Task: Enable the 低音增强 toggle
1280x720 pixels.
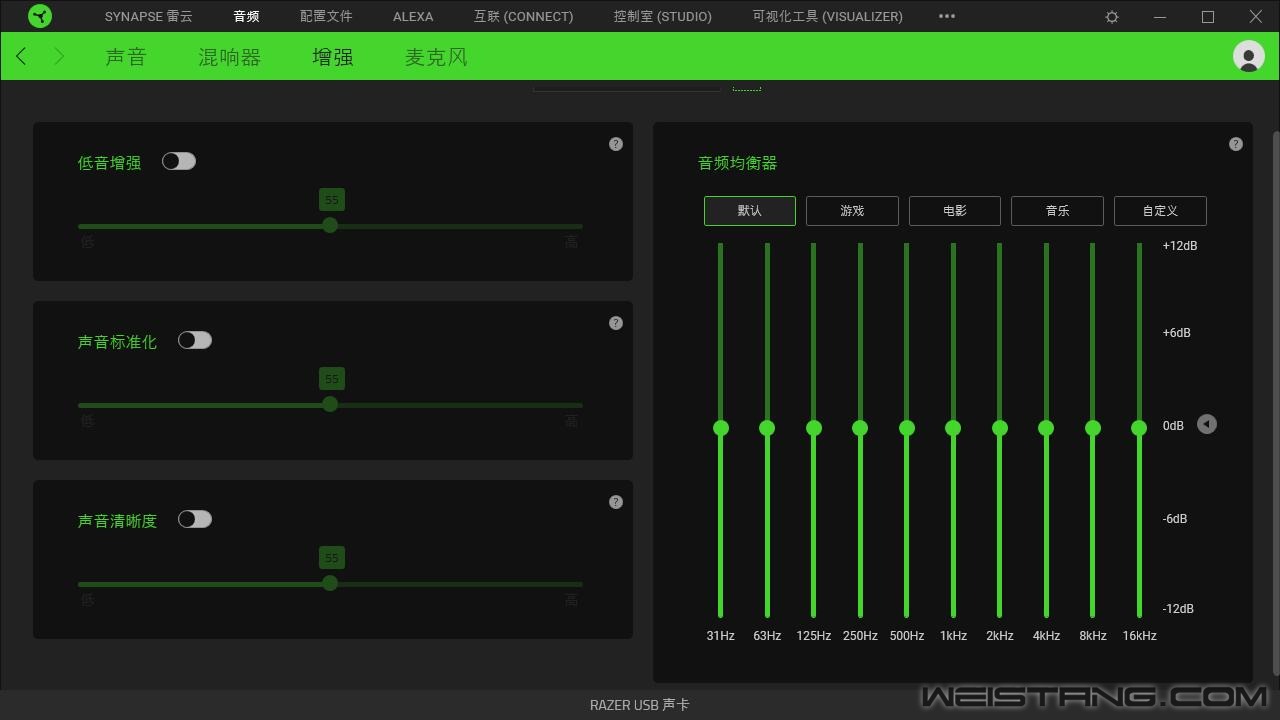Action: pyautogui.click(x=179, y=161)
